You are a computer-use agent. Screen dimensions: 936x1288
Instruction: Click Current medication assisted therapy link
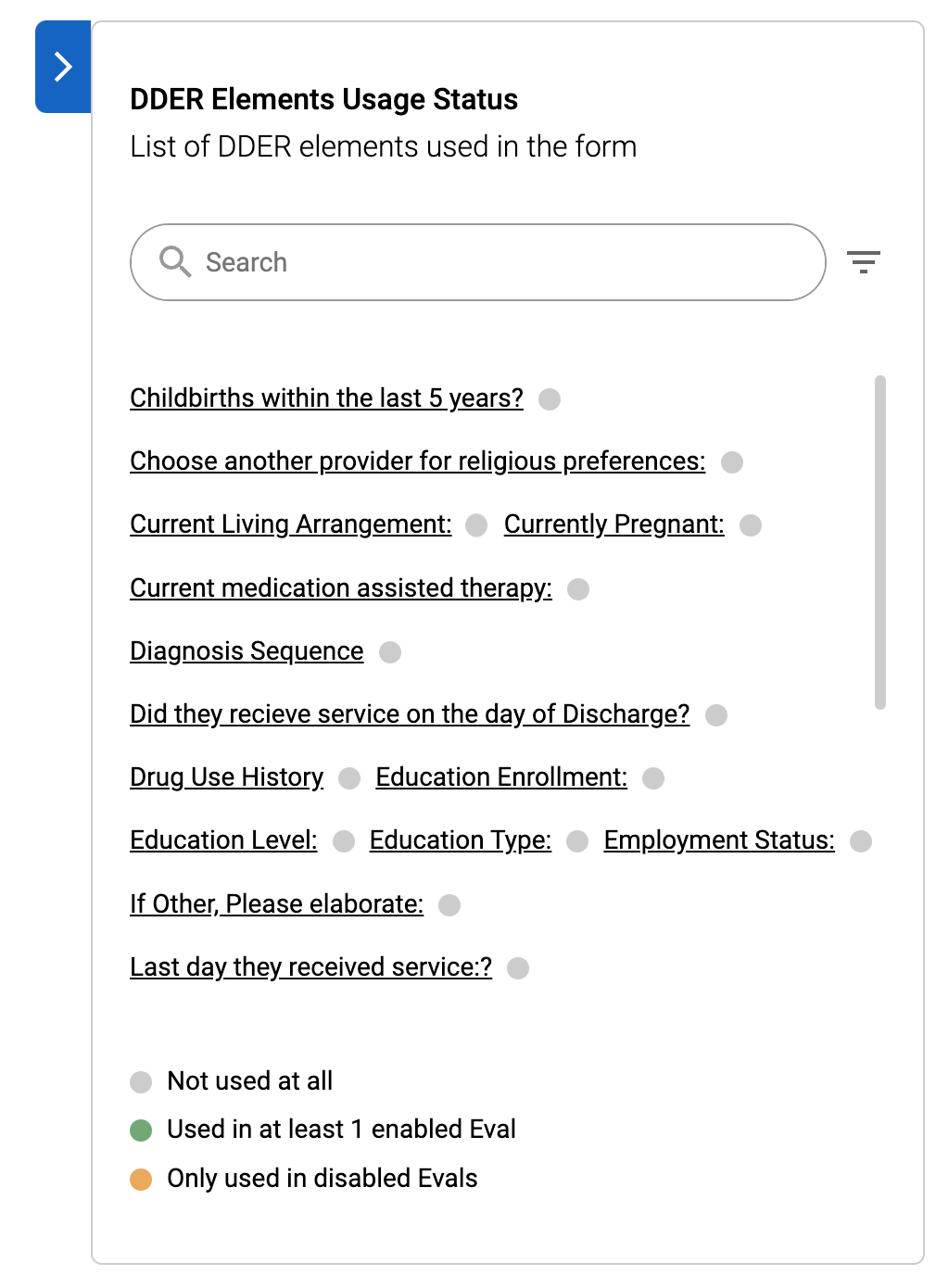[x=340, y=588]
